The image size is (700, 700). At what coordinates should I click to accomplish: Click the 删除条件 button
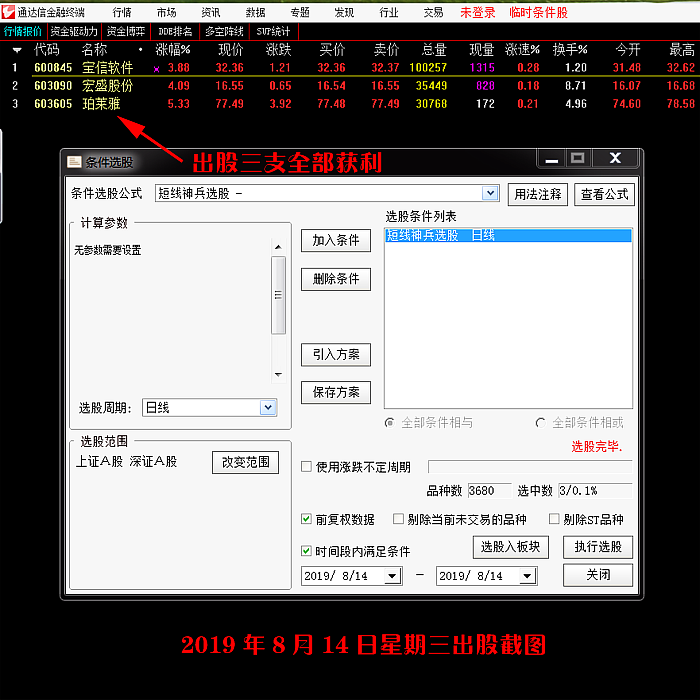click(336, 279)
